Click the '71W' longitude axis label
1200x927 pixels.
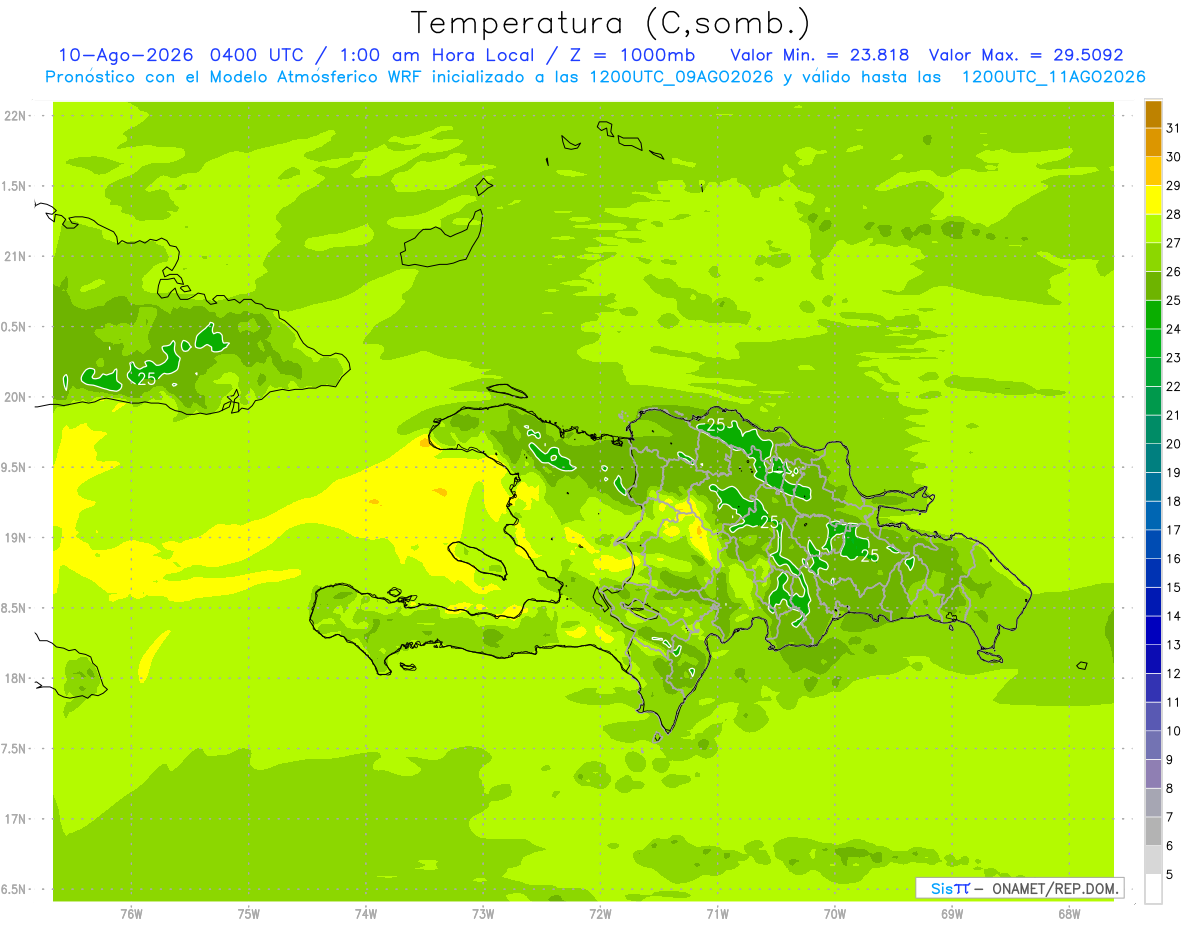point(717,914)
